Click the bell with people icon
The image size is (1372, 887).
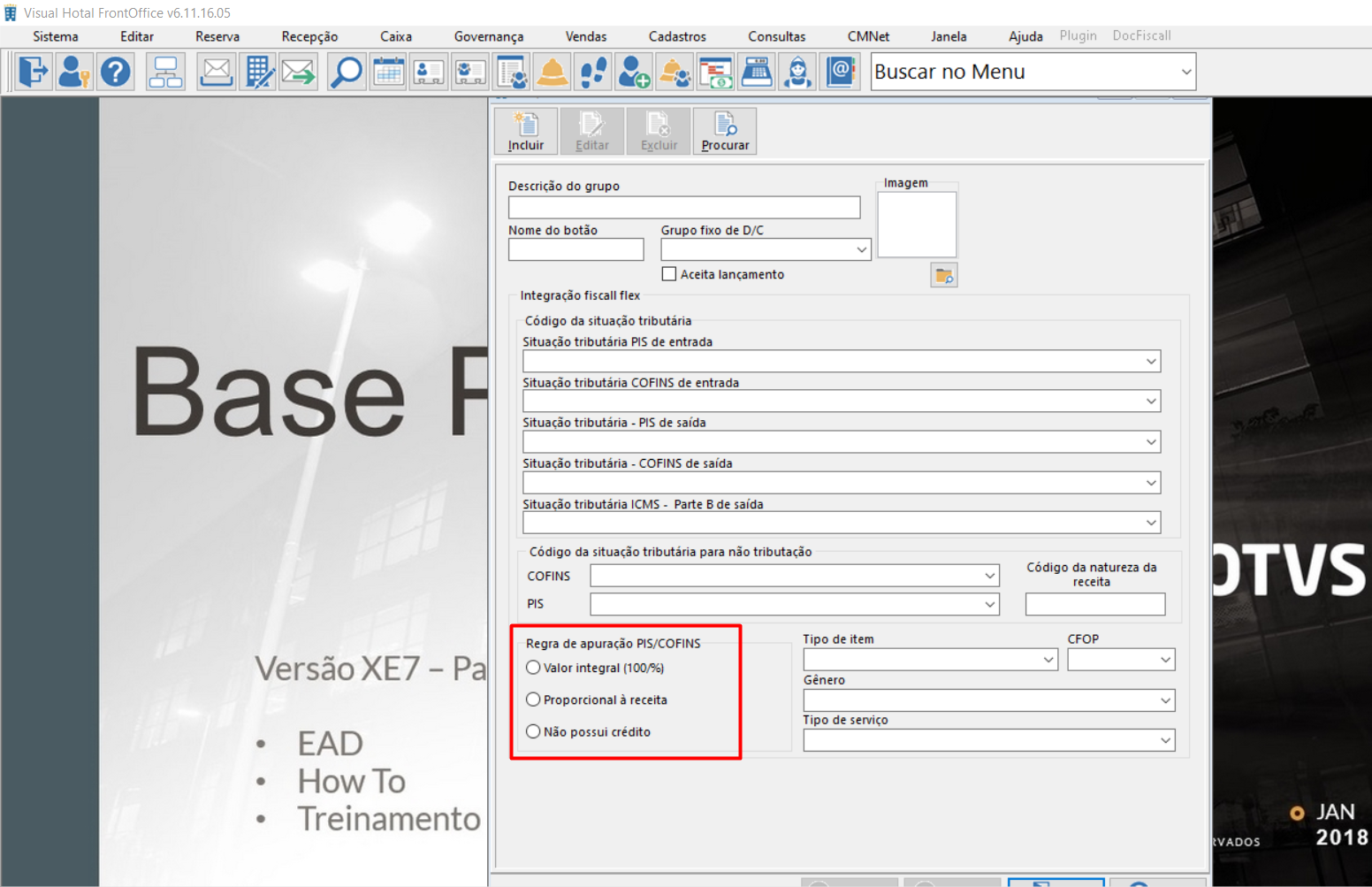click(x=675, y=72)
